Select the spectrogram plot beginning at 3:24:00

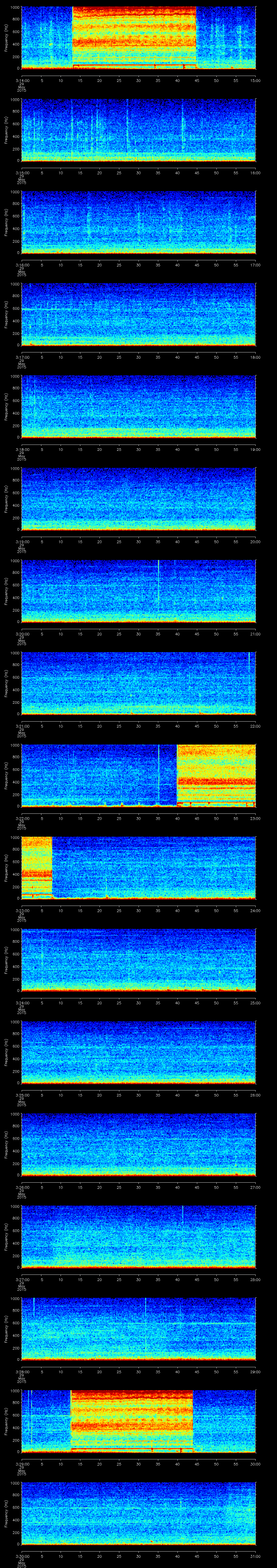139,960
